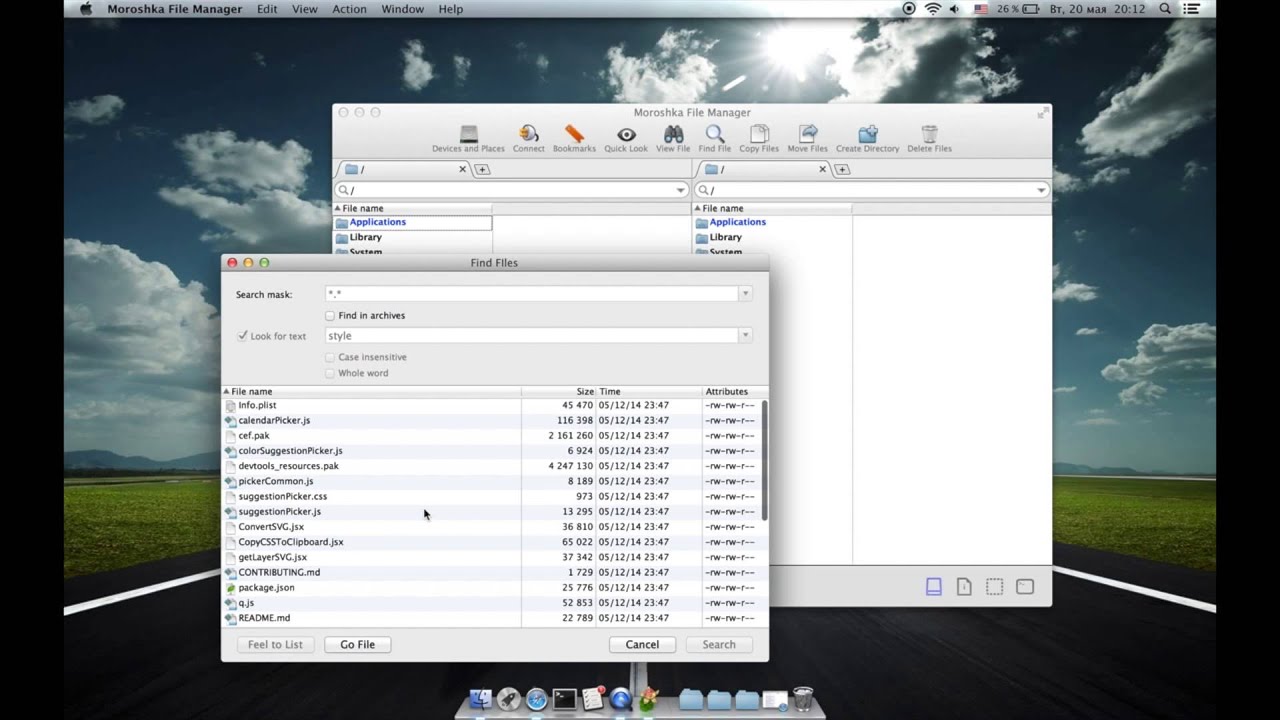This screenshot has height=720, width=1280.
Task: Click the Cancel button
Action: tap(642, 645)
